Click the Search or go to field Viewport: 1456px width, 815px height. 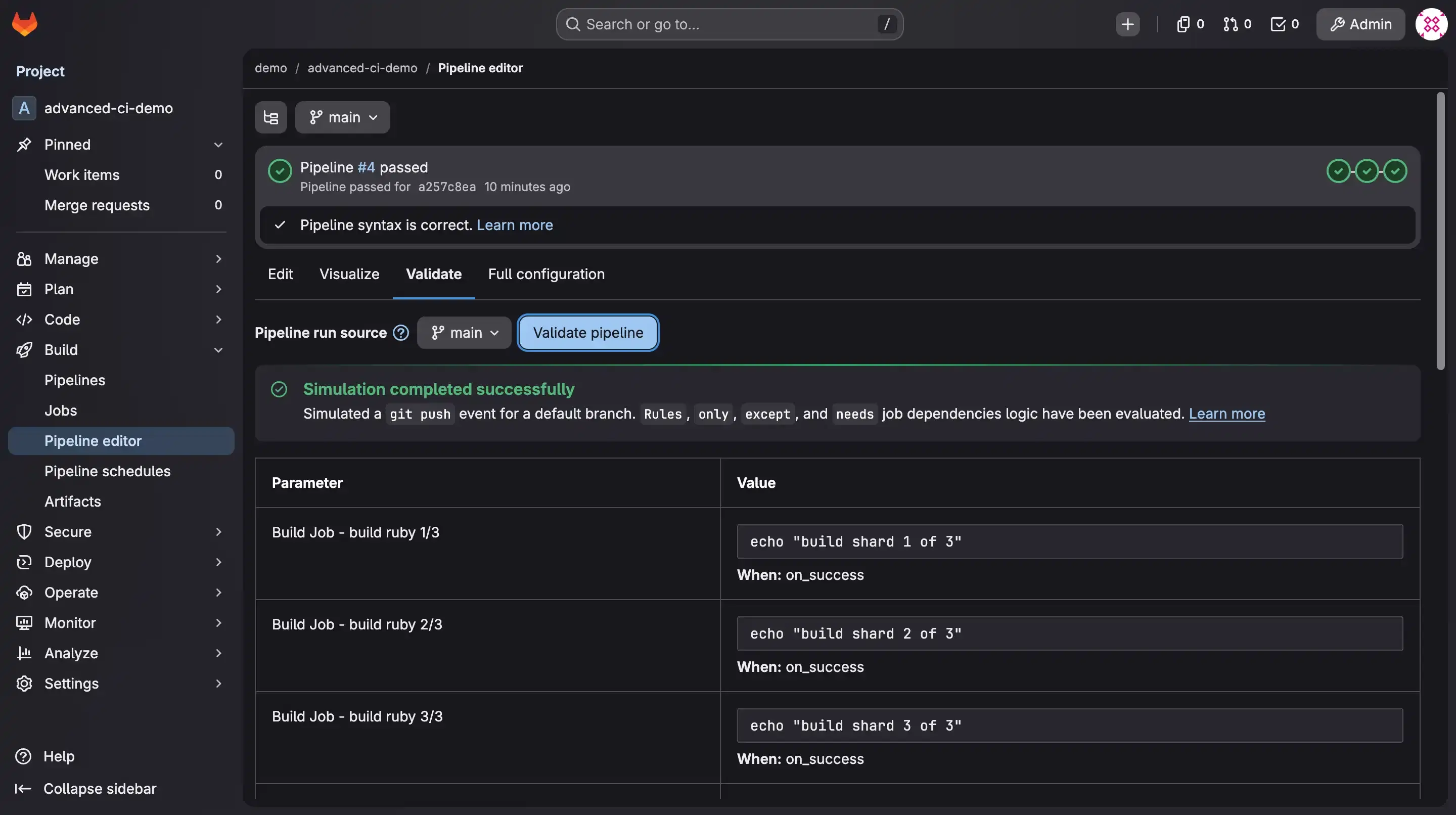[729, 24]
